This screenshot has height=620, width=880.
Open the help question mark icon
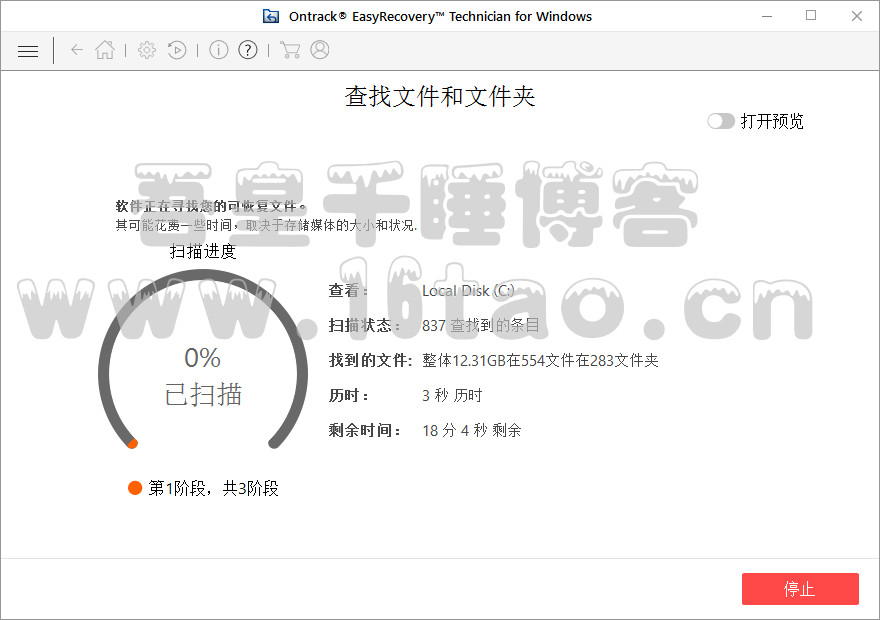tap(248, 50)
